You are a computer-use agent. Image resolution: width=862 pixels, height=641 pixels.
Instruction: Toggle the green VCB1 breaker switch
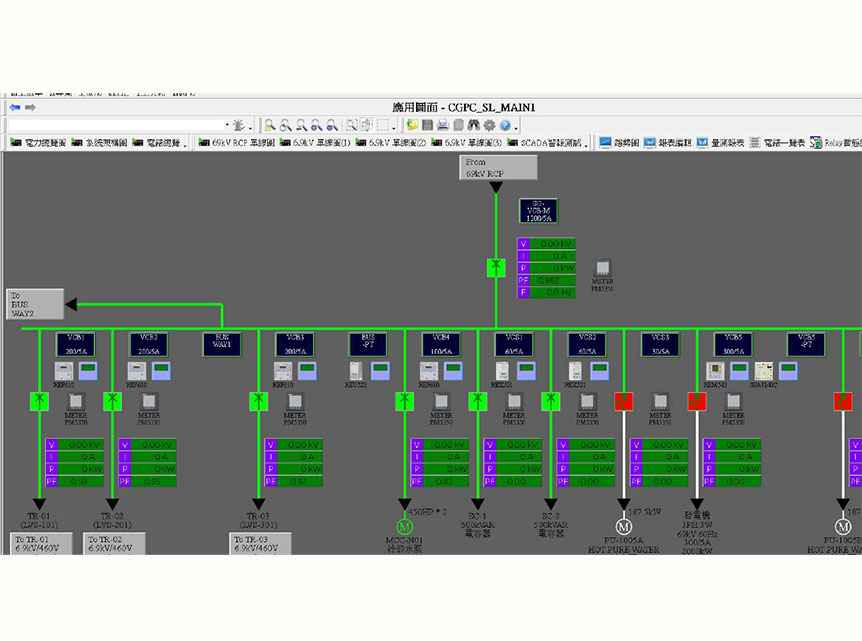click(40, 402)
